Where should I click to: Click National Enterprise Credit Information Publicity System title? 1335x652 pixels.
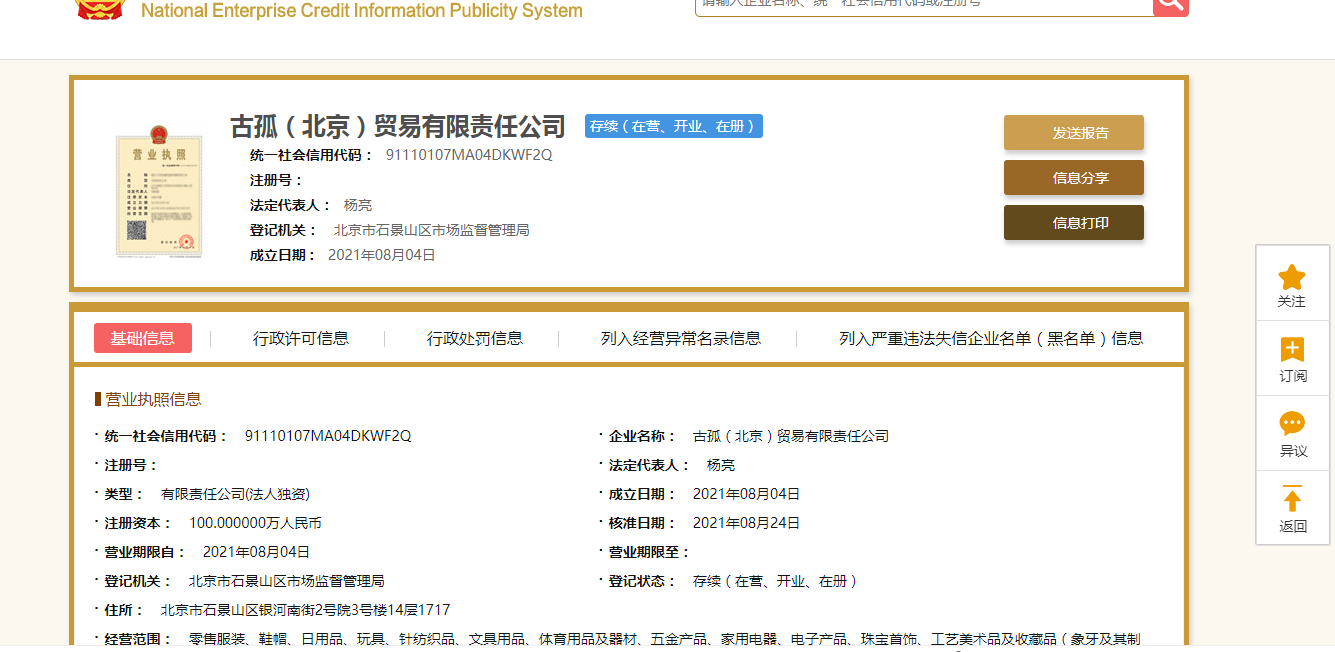362,11
